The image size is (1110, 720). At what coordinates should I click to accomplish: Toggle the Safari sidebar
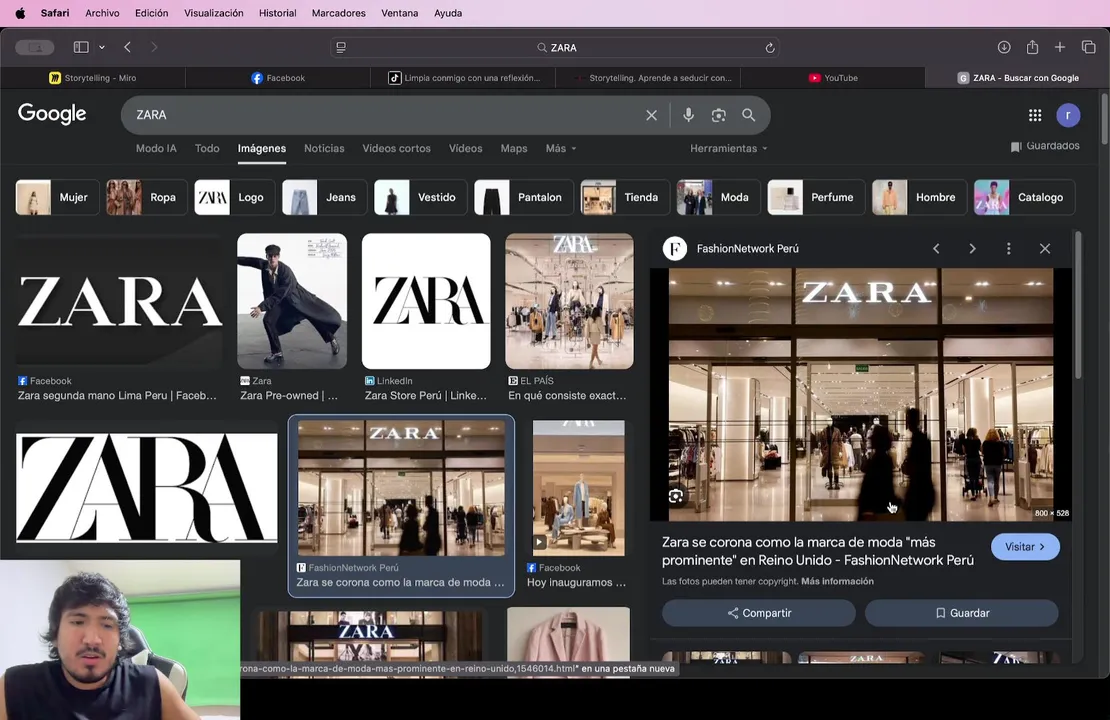81,47
